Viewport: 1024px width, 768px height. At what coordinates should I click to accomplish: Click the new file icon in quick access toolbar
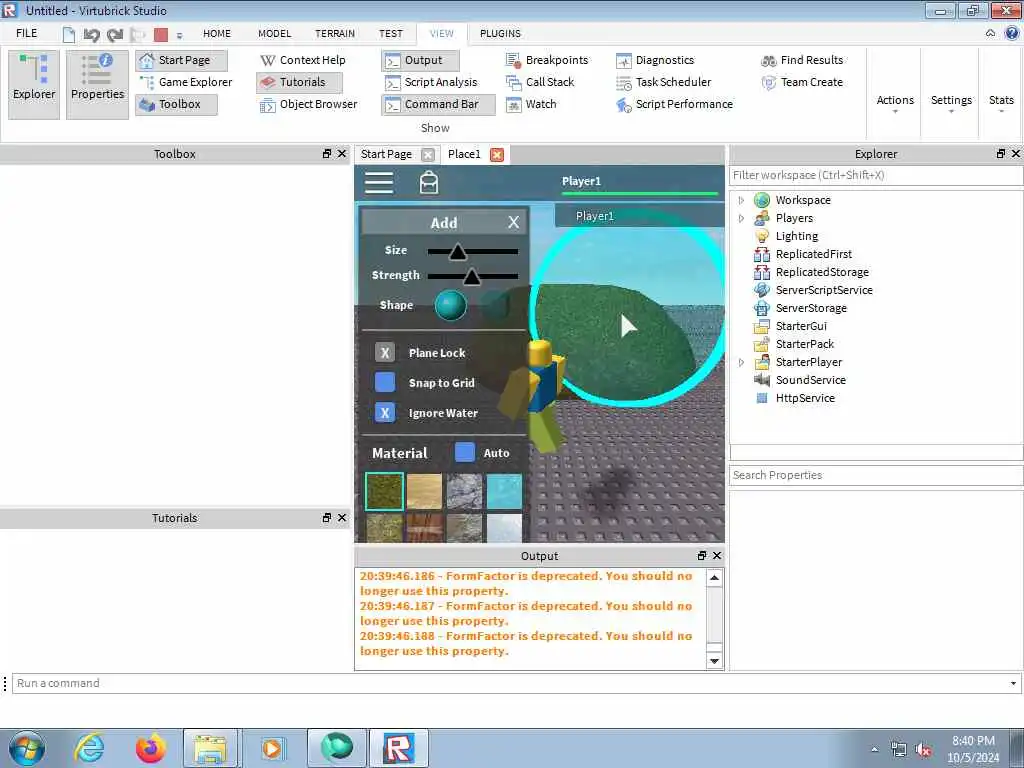pos(69,34)
